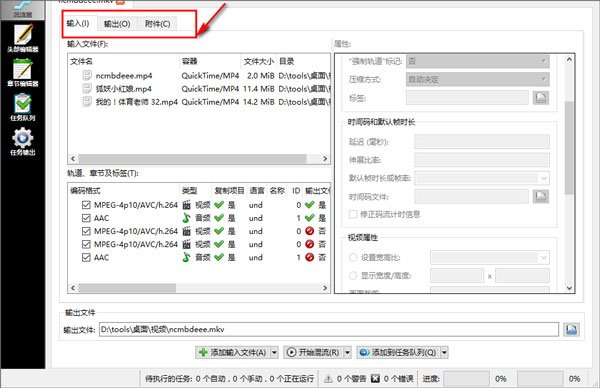Click the 14.2 MiB file size cell

point(259,102)
